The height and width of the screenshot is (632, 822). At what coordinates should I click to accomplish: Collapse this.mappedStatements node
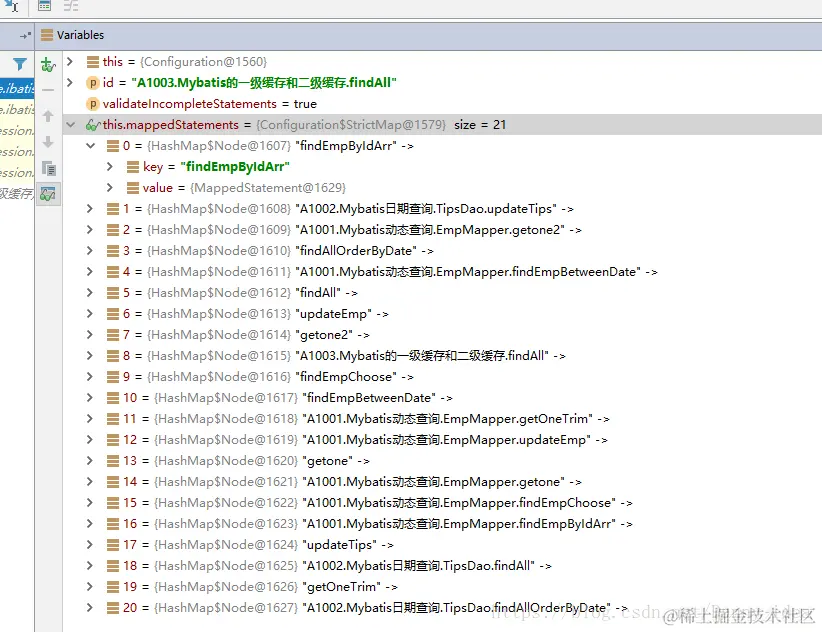point(70,125)
